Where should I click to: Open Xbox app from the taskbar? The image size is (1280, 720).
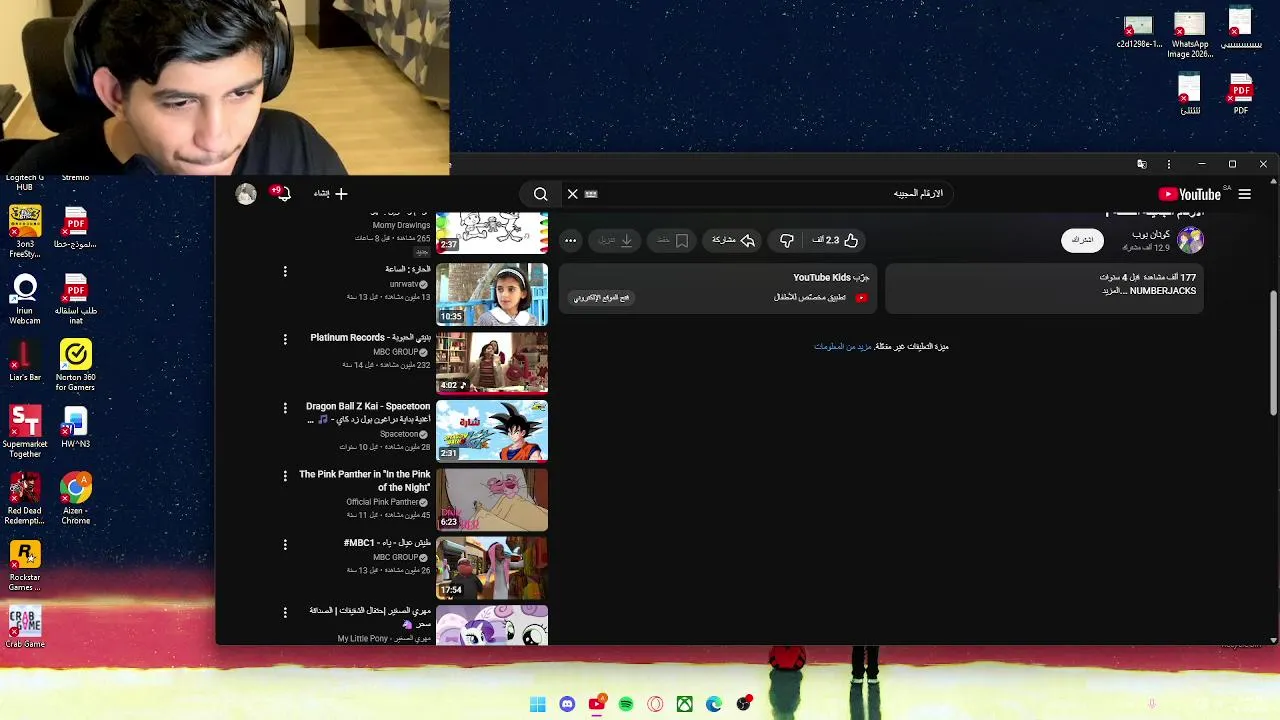click(684, 704)
